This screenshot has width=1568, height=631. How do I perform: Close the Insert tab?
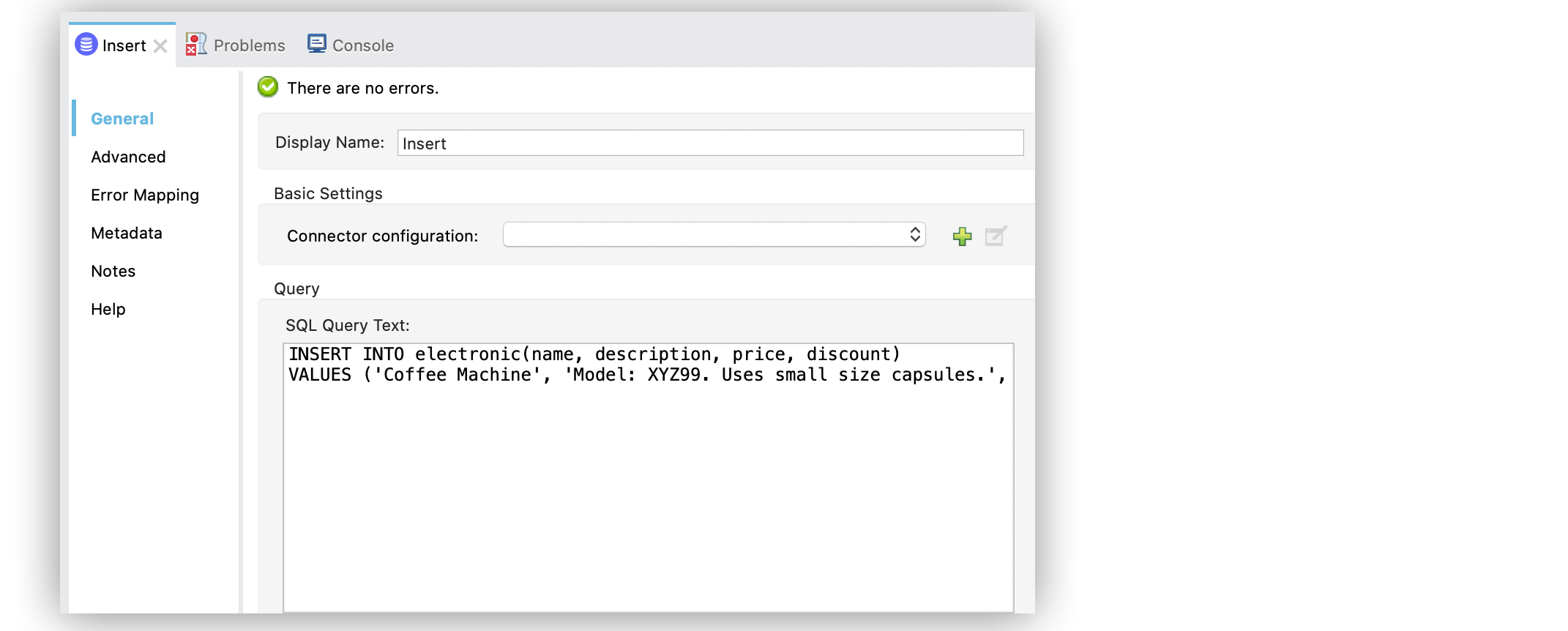(x=160, y=46)
